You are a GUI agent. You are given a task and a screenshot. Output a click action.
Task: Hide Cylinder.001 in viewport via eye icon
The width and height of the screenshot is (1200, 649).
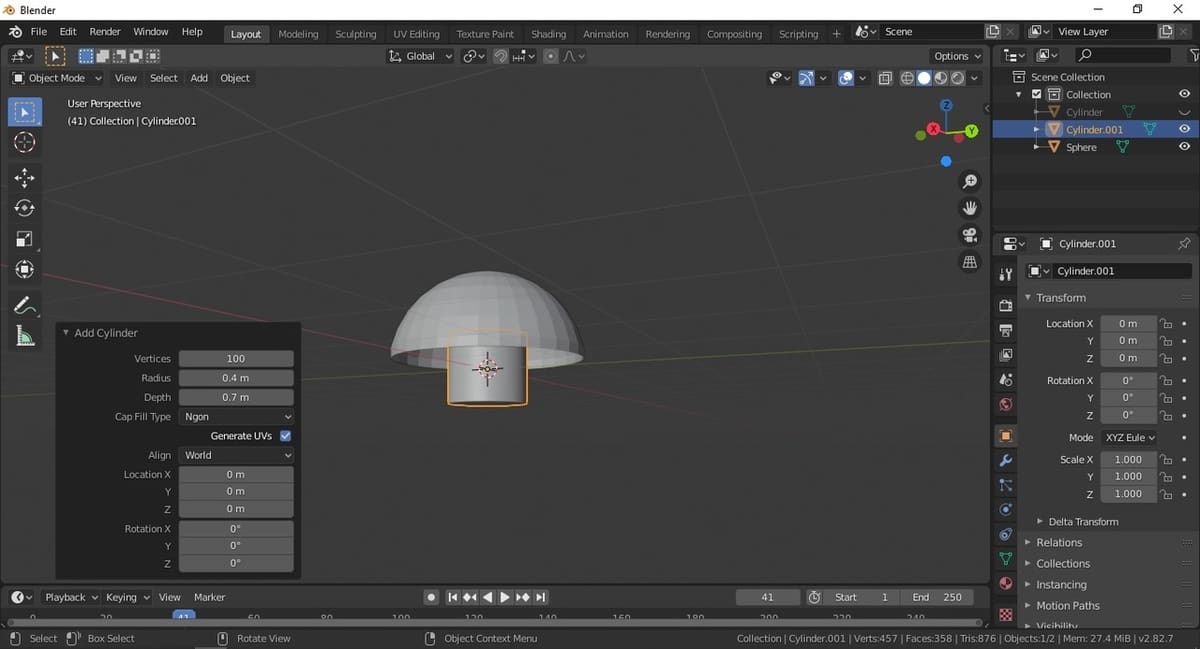(1184, 129)
